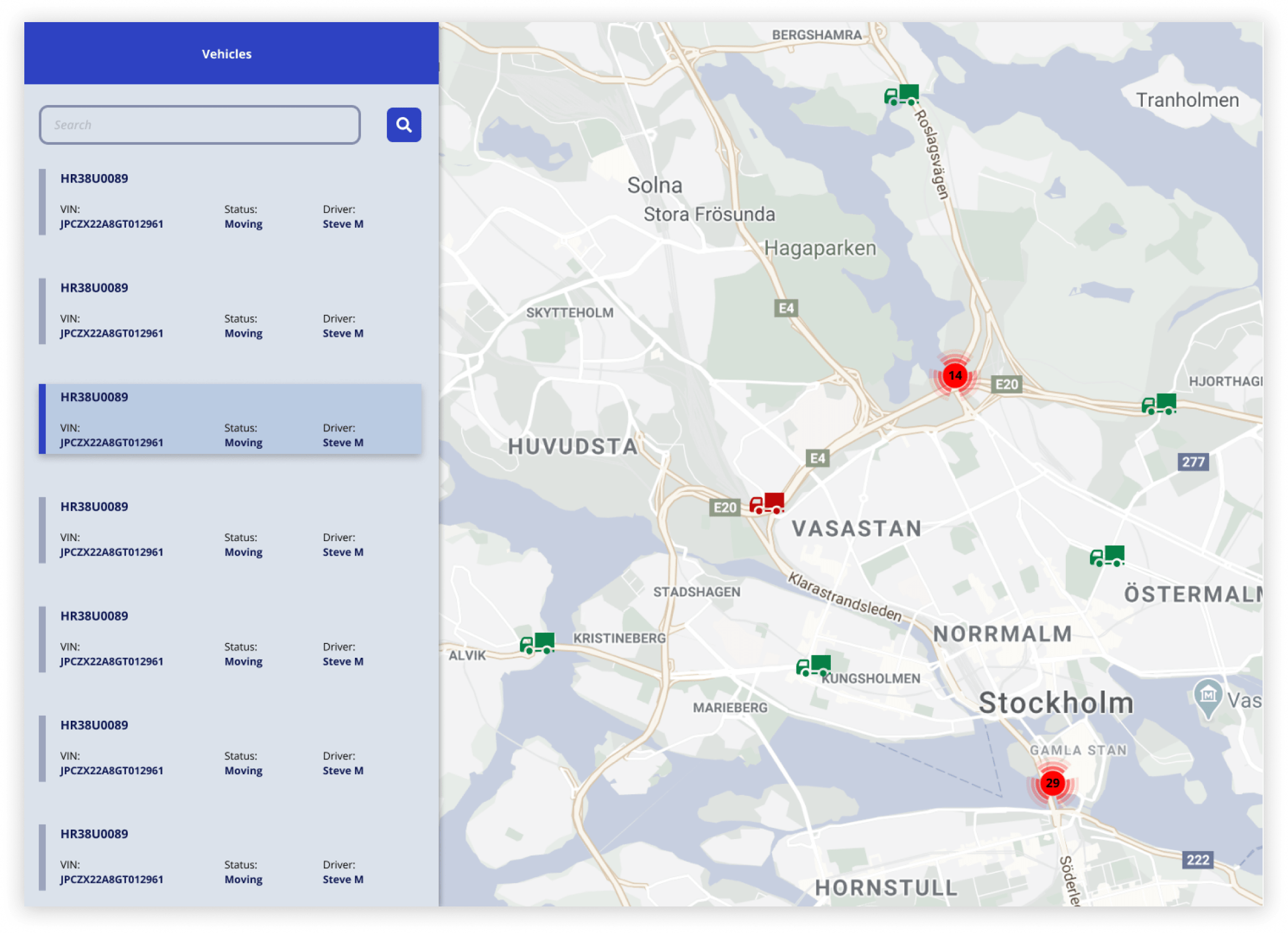Select the first HR38U0089 vehicle entry
This screenshot has width=1288, height=933.
(x=230, y=202)
